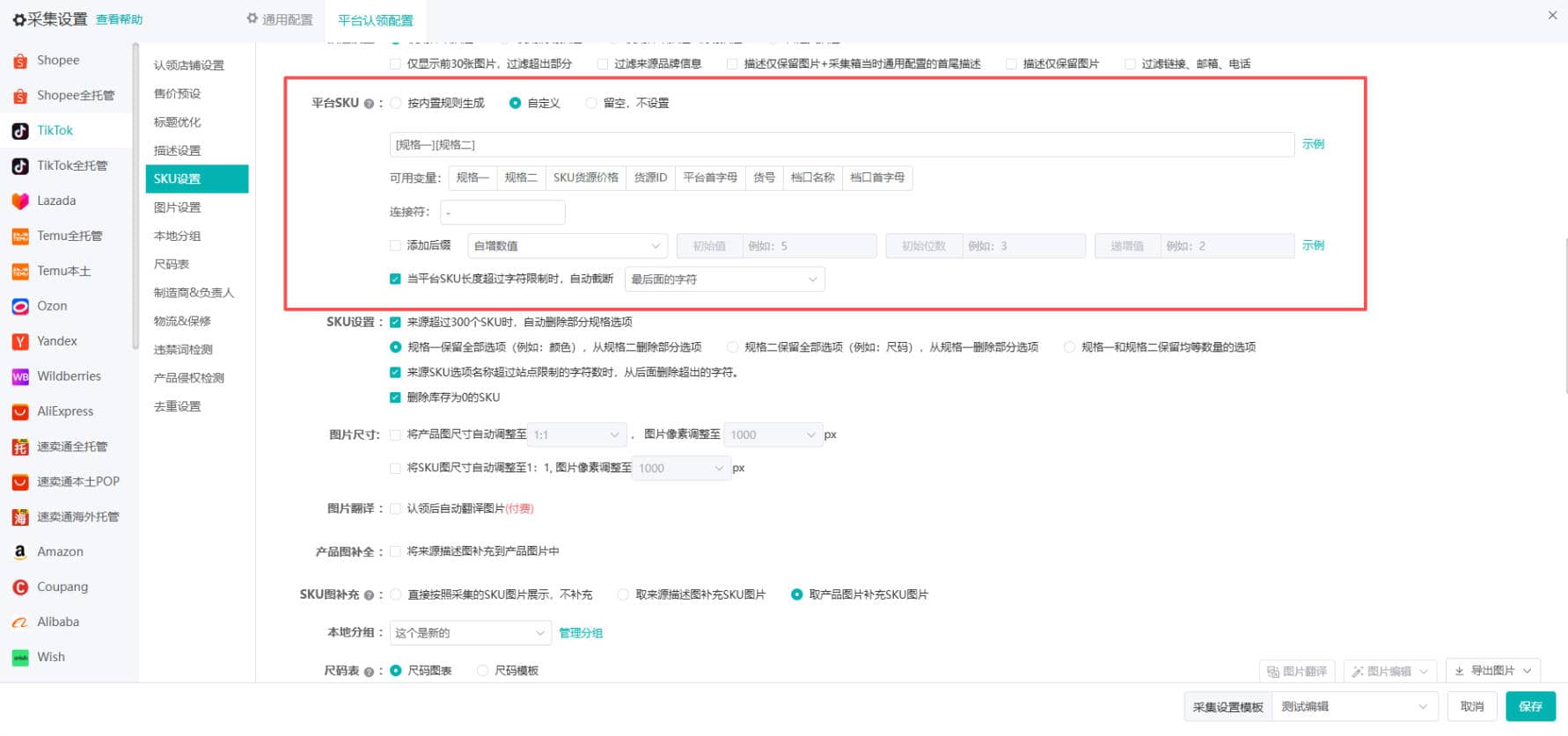Image resolution: width=1568 pixels, height=736 pixels.
Task: Open the Wish platform icon
Action: coord(20,658)
